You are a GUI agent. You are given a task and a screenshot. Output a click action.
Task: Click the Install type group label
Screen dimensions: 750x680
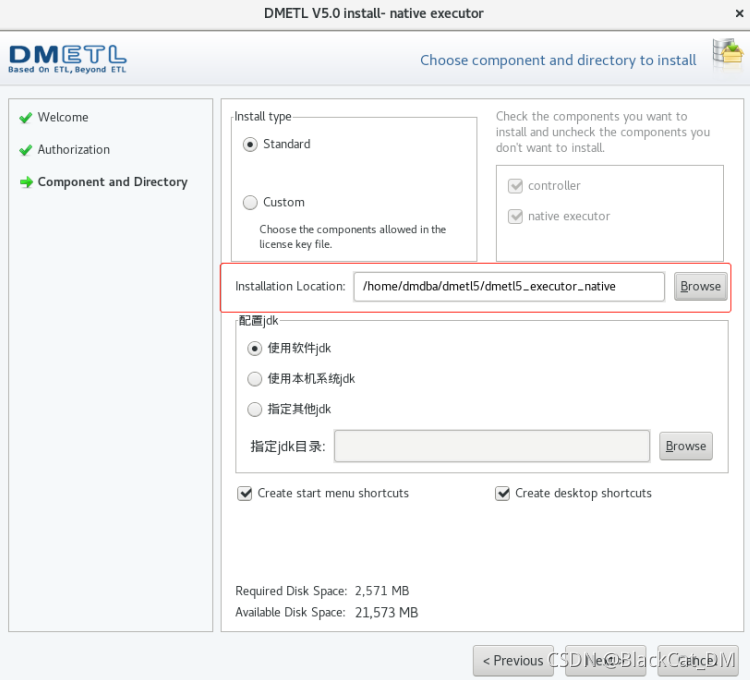click(263, 117)
